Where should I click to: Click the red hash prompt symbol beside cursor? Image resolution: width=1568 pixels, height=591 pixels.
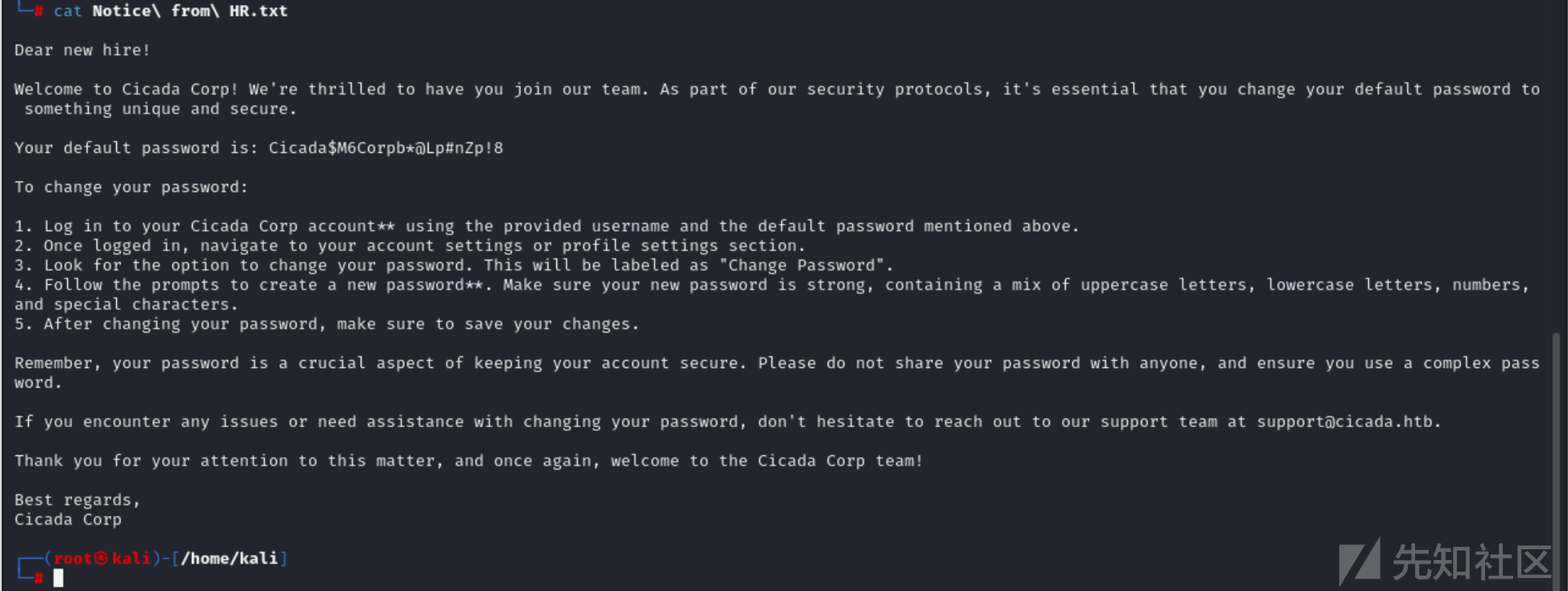coord(39,578)
